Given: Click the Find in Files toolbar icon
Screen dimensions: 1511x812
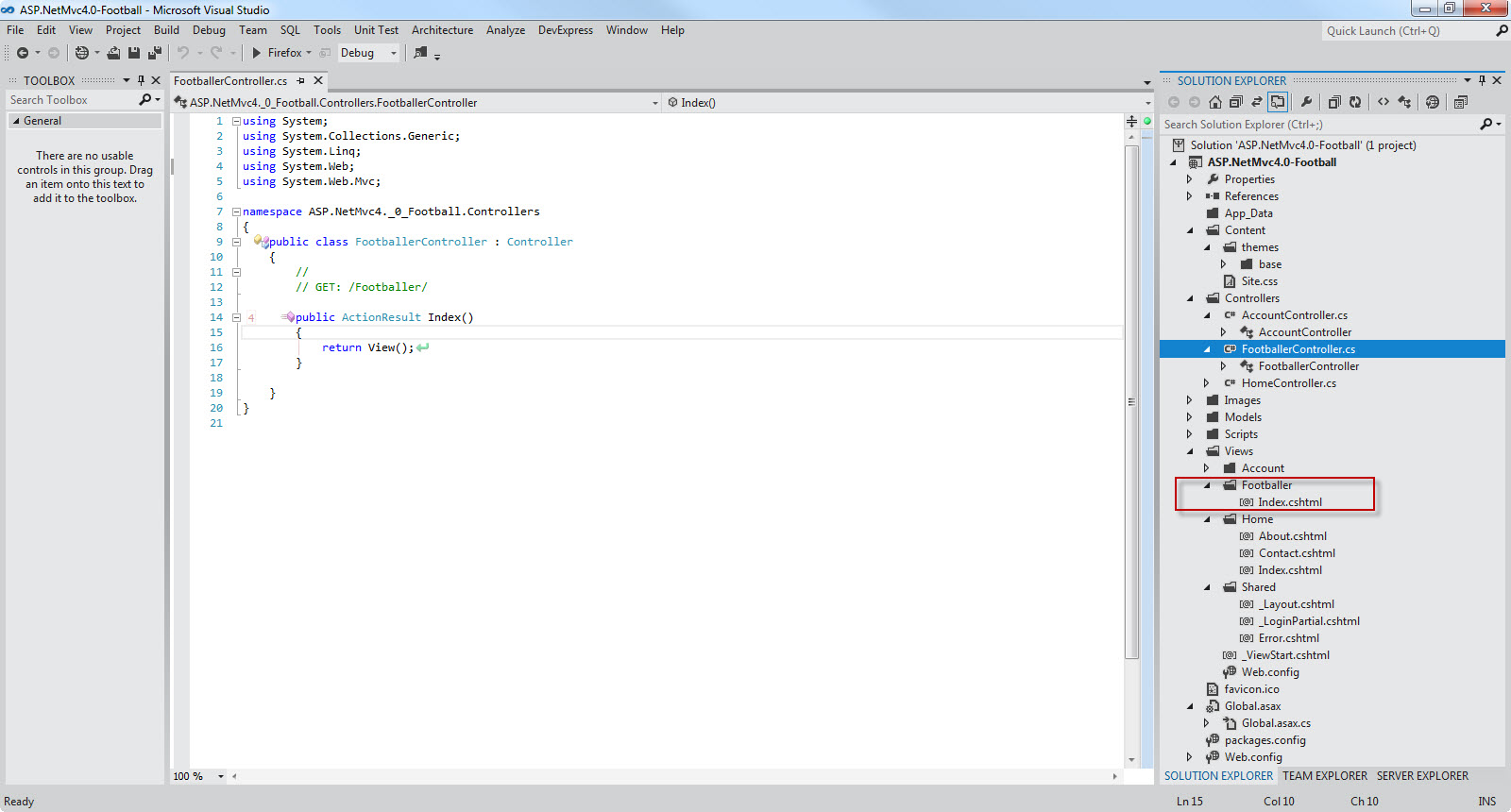Looking at the screenshot, I should [x=420, y=53].
